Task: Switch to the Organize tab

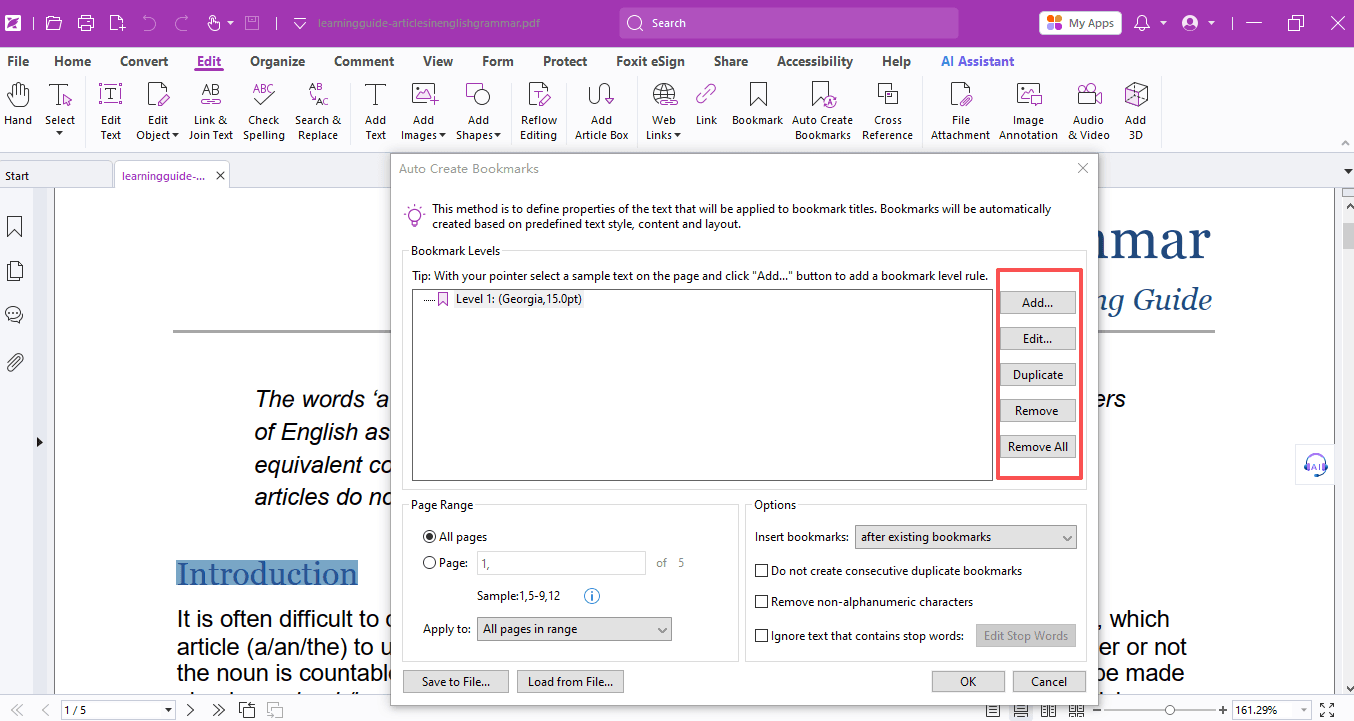Action: tap(277, 61)
